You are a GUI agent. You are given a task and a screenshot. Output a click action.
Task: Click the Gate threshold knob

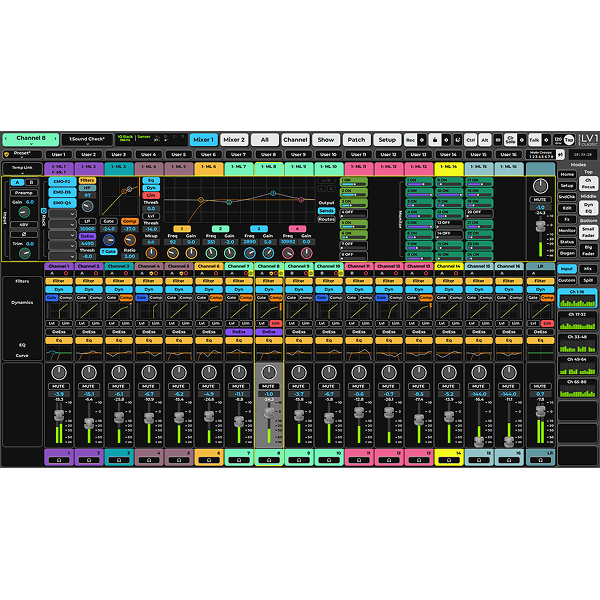pyautogui.click(x=109, y=240)
